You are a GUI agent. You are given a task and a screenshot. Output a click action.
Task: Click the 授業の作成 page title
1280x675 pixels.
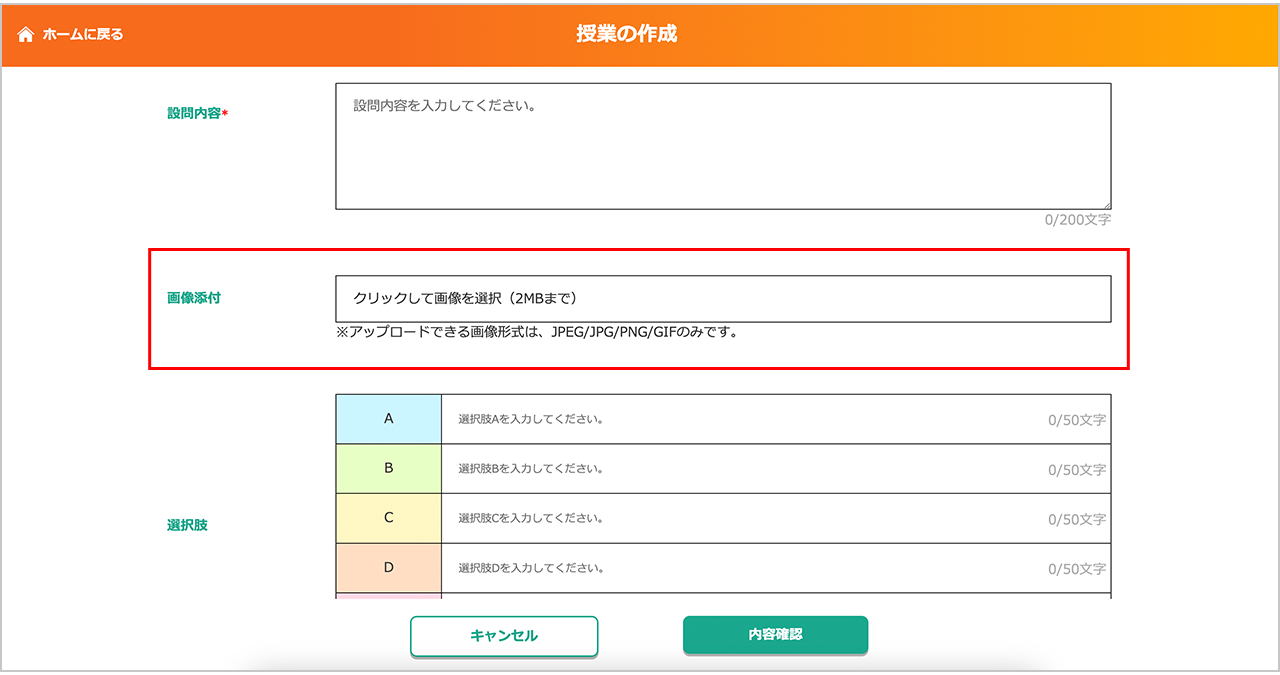point(626,34)
